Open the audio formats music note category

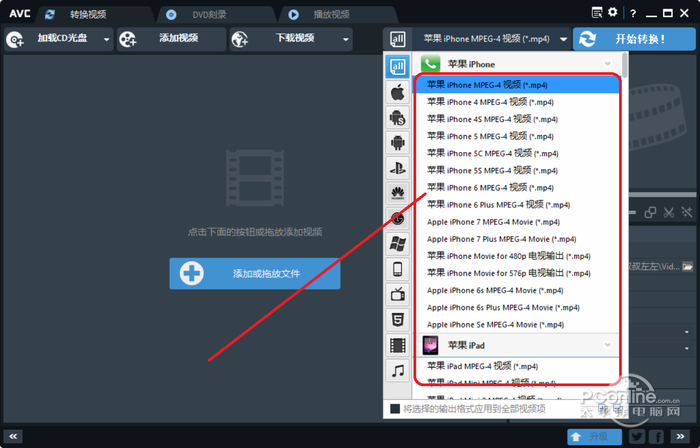click(x=397, y=370)
